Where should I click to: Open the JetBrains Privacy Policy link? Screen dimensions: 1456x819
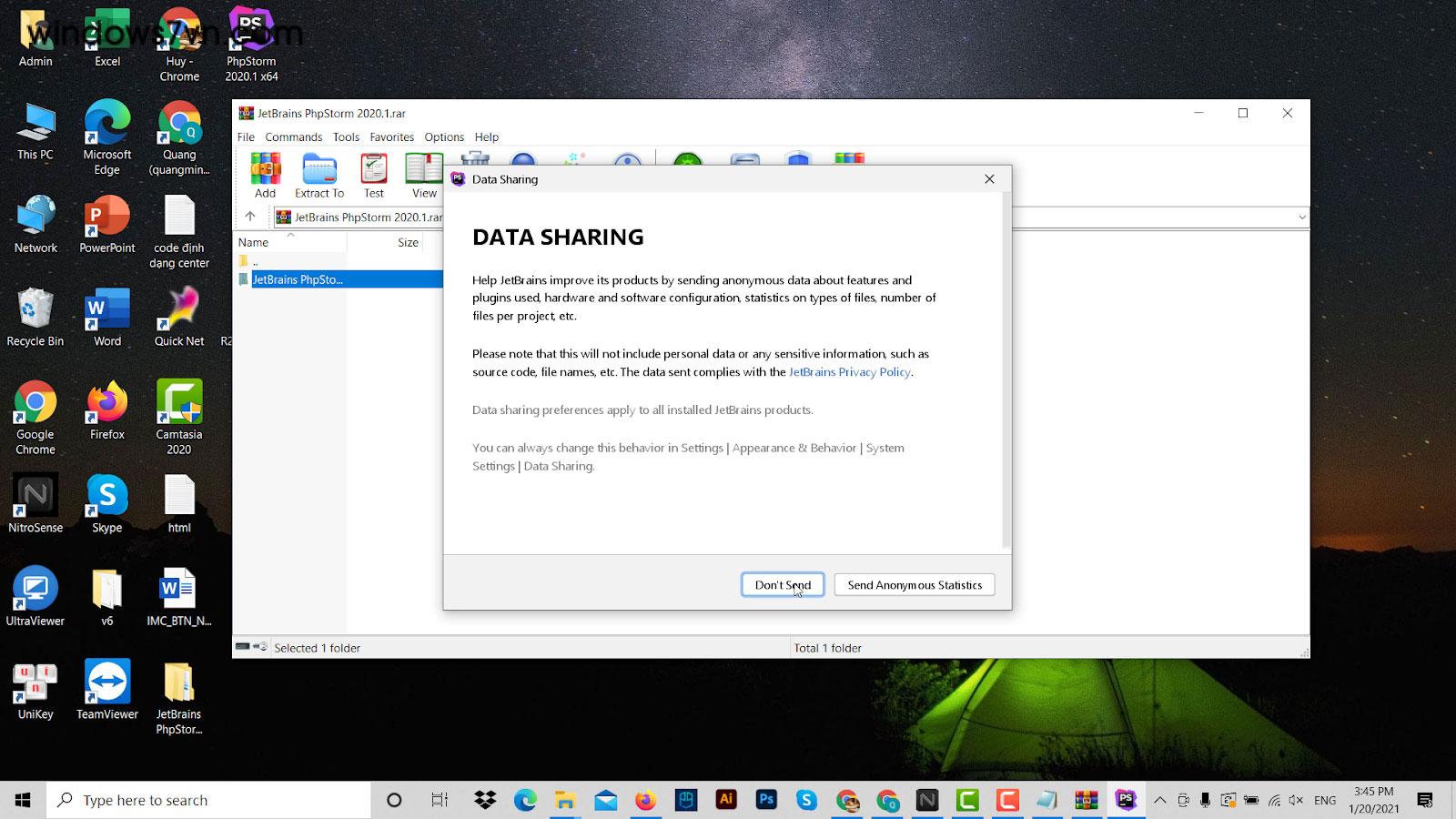point(849,372)
